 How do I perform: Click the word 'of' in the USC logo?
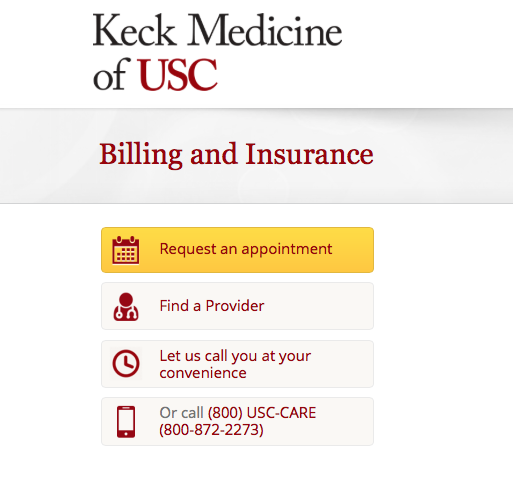(x=110, y=75)
